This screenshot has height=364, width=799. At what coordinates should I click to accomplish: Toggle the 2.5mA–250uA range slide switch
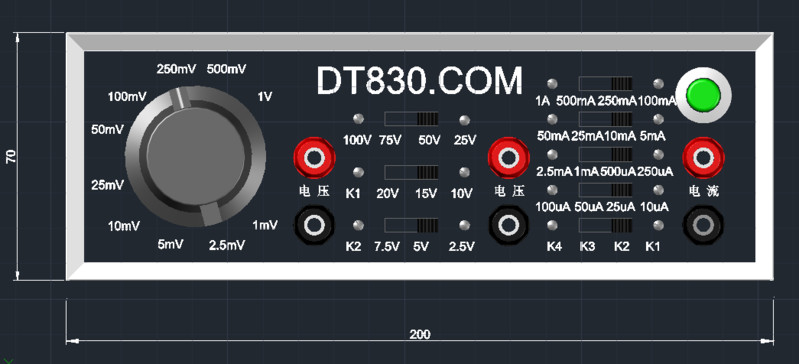[x=605, y=154]
